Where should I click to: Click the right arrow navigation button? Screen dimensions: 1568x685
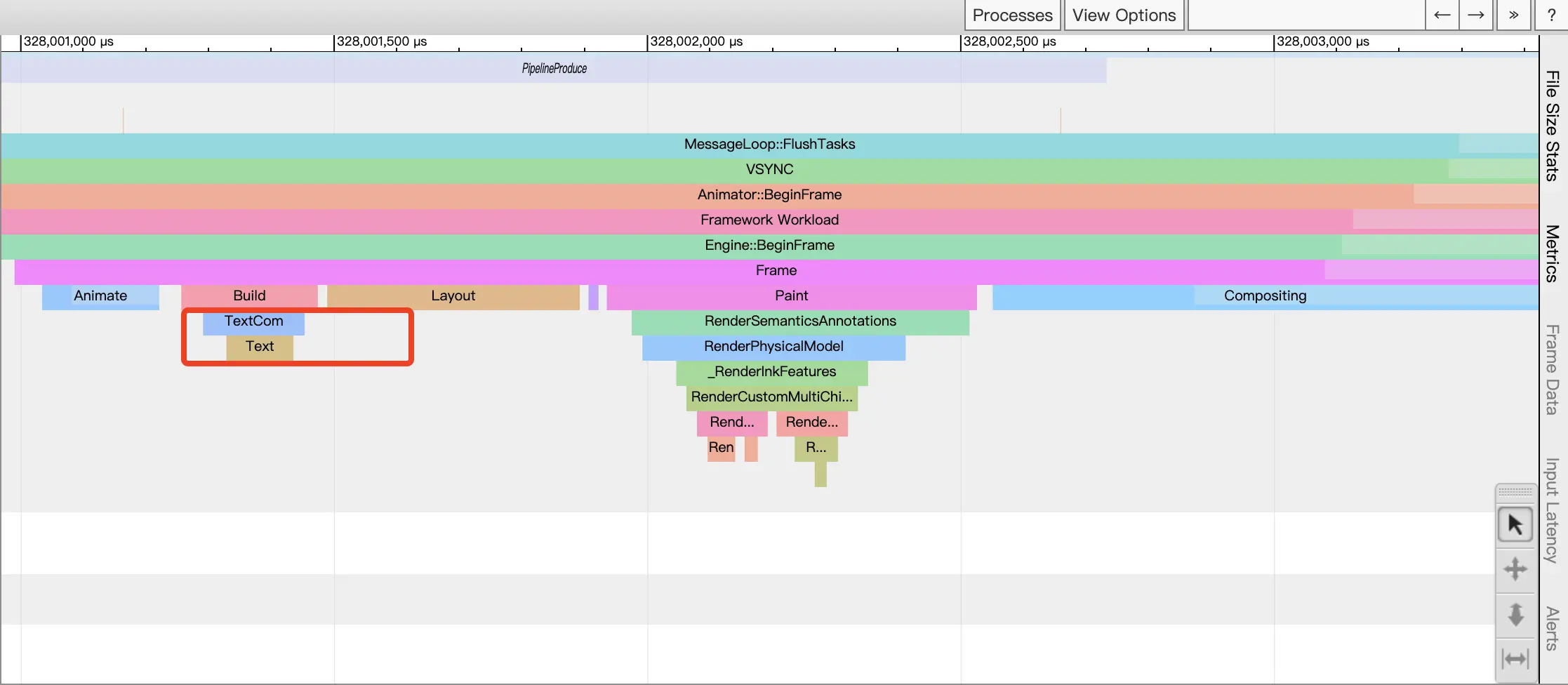coord(1476,15)
